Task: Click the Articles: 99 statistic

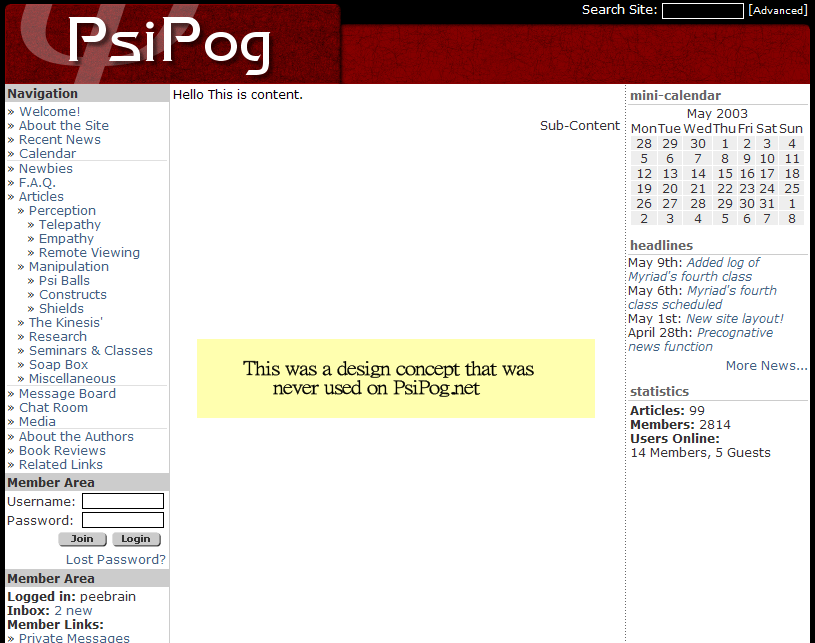Action: (667, 411)
